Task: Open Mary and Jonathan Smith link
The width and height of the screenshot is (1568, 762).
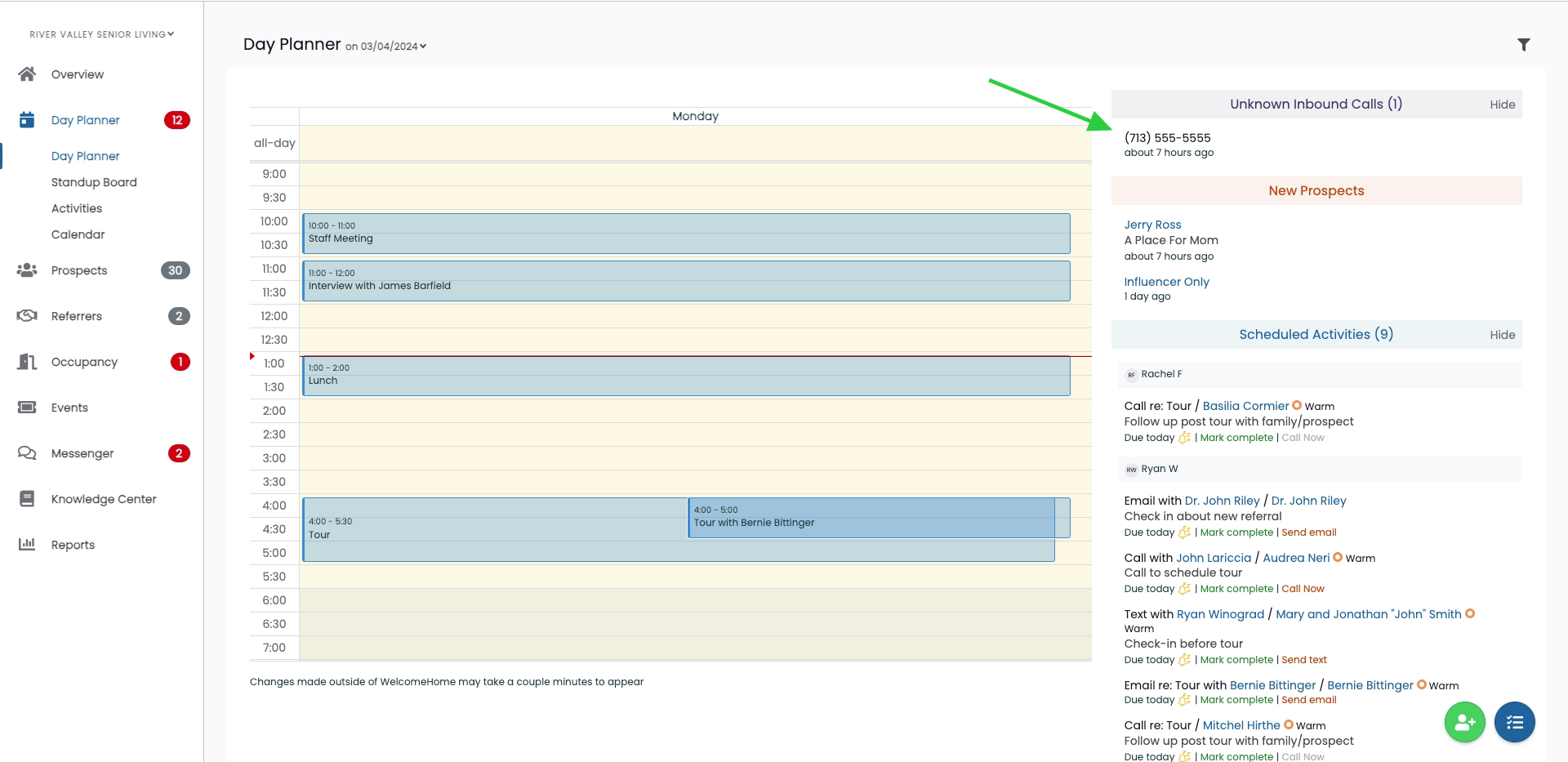Action: (1368, 614)
